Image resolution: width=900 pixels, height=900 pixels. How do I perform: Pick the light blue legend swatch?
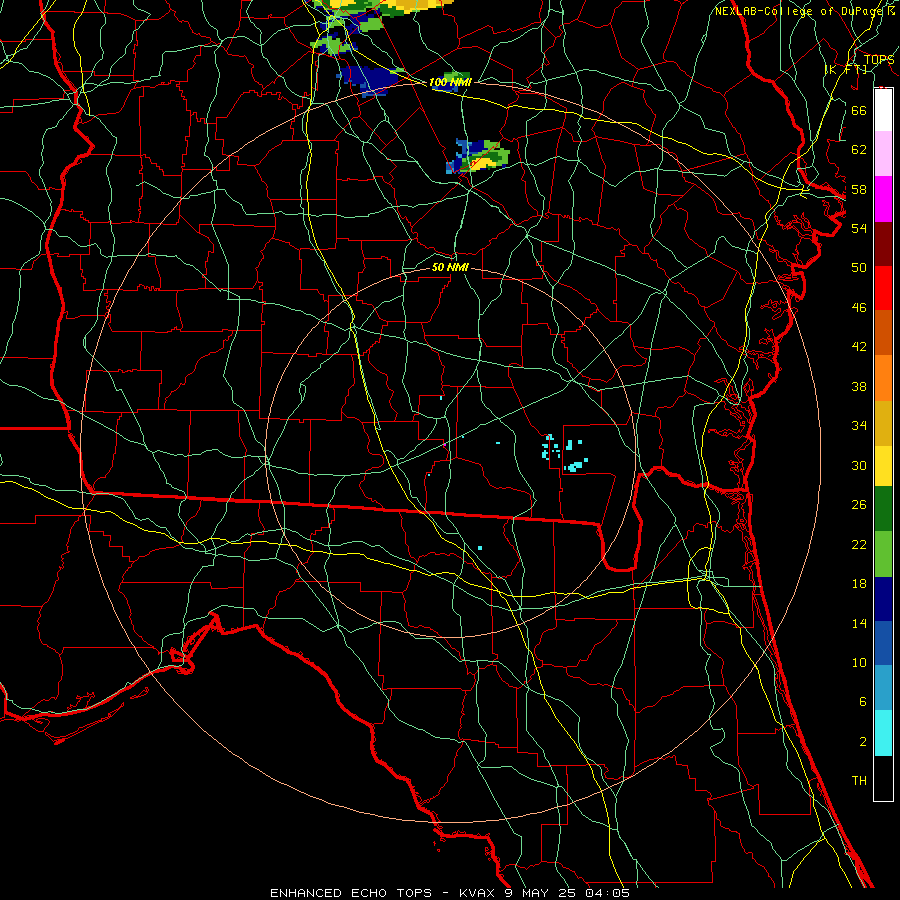pos(883,688)
